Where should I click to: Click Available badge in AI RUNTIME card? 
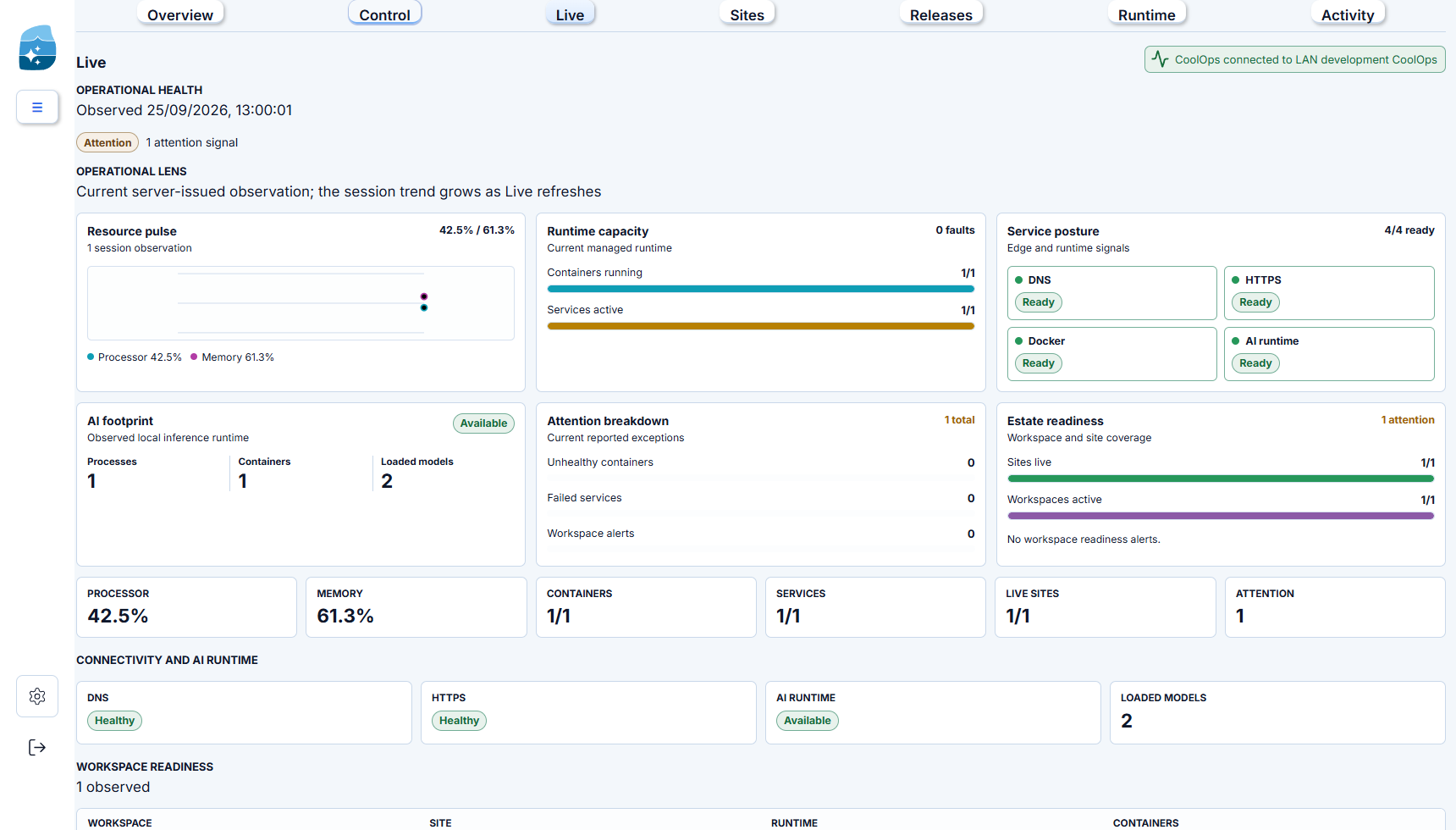[807, 721]
